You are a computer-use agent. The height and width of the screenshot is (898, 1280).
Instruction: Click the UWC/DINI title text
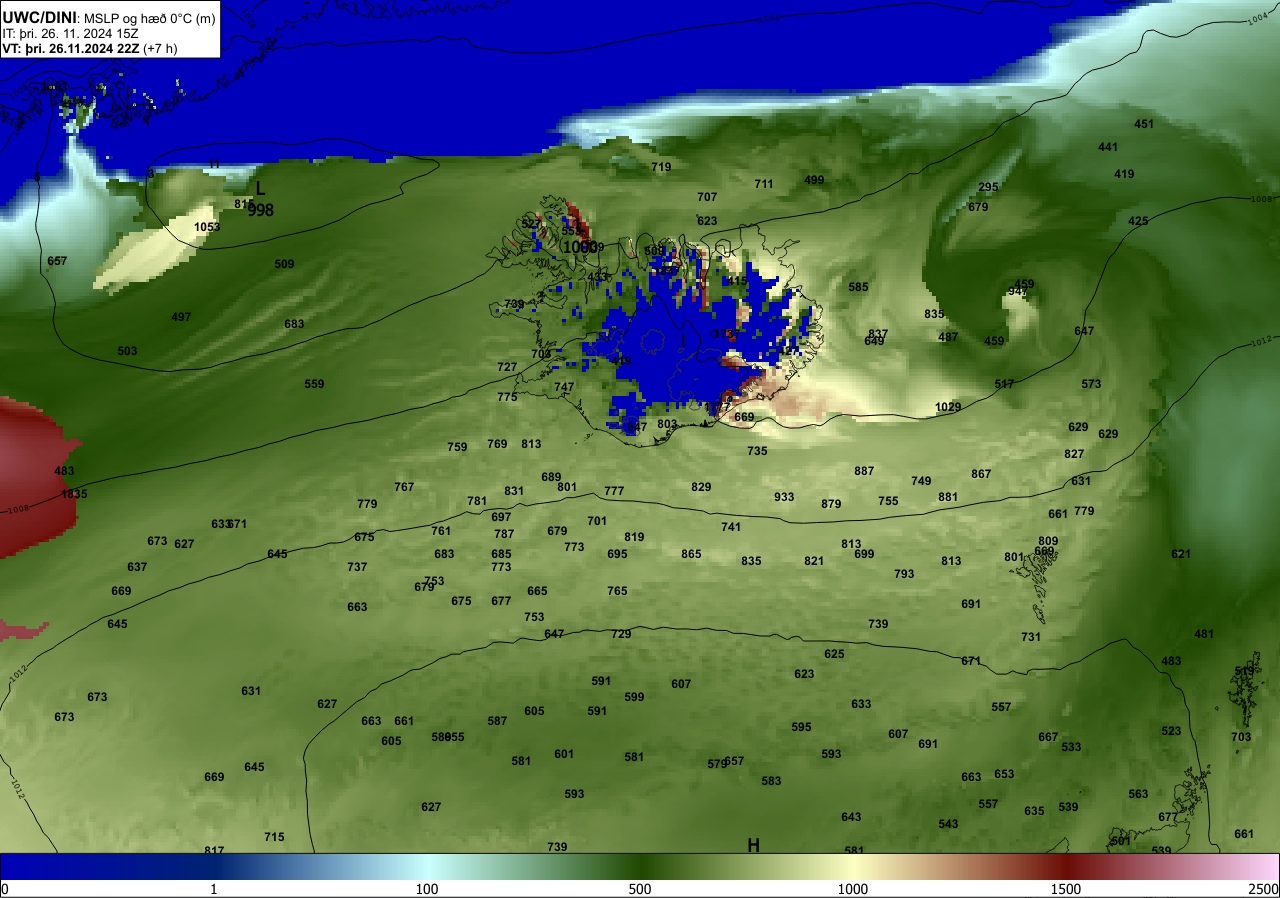[39, 17]
